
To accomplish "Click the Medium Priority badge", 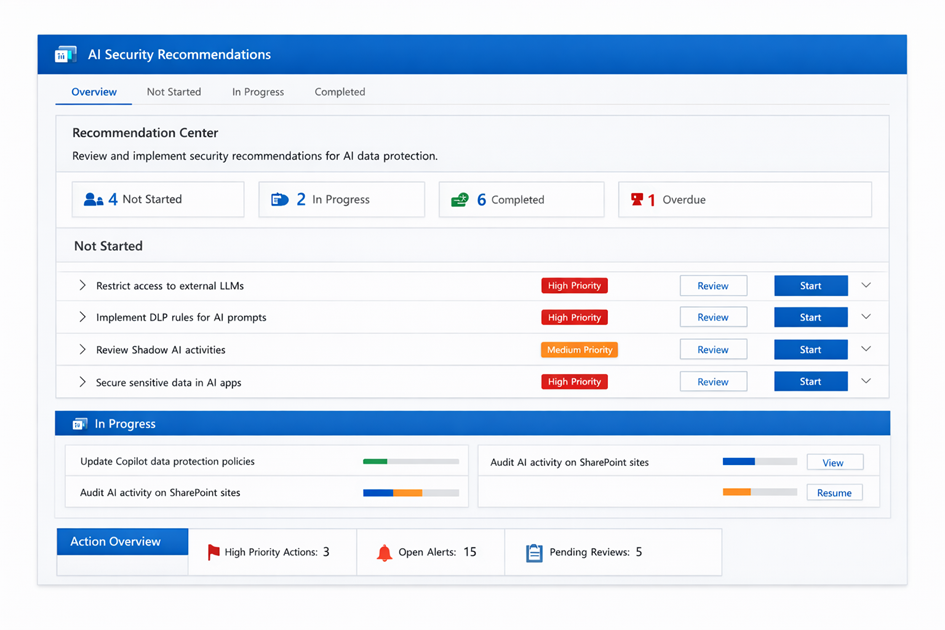I will click(x=579, y=350).
